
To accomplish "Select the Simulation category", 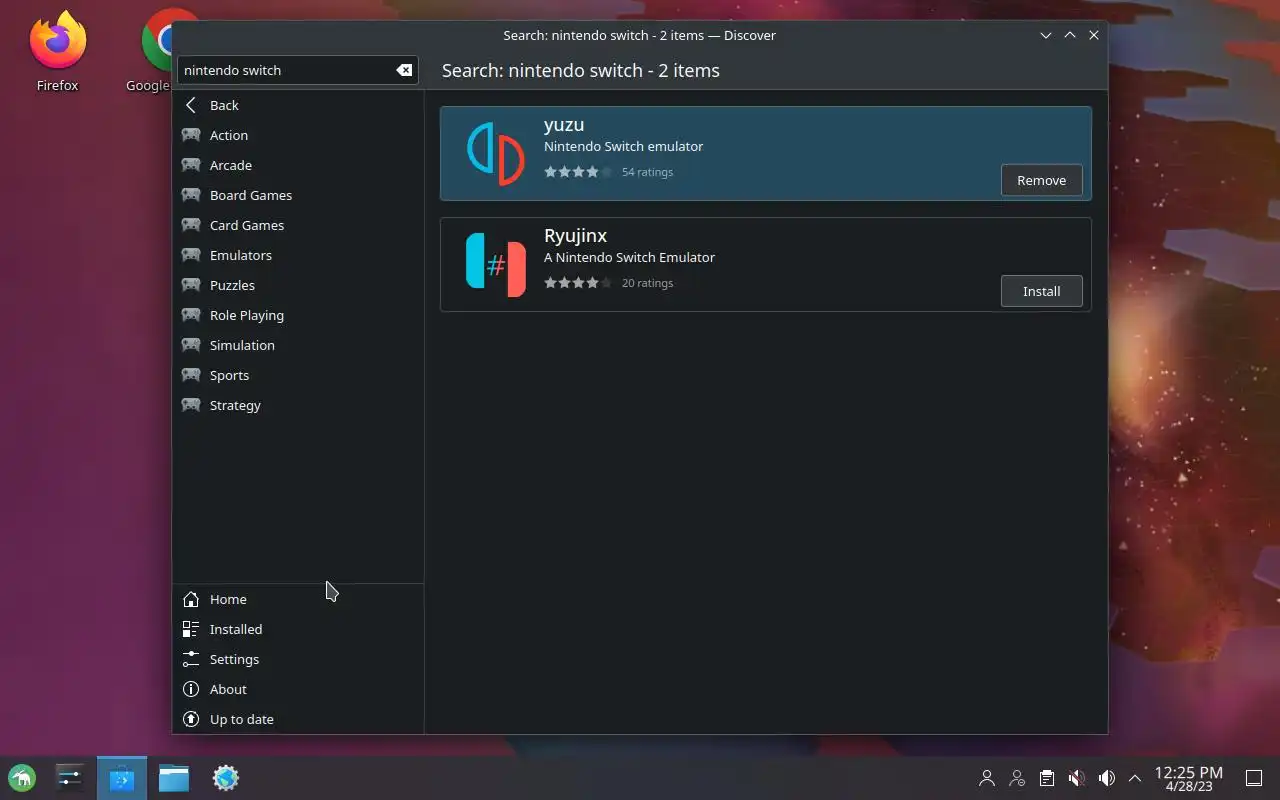I will pyautogui.click(x=298, y=345).
